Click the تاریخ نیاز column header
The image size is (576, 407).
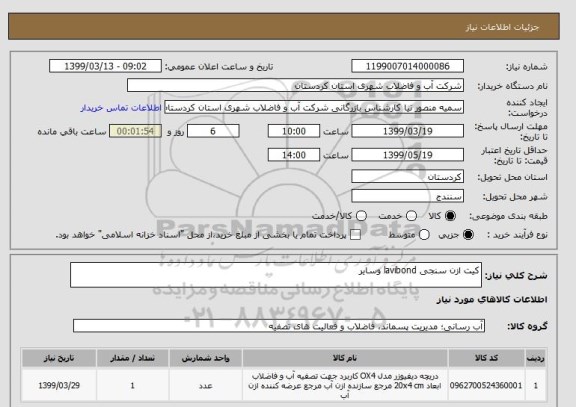(x=59, y=358)
